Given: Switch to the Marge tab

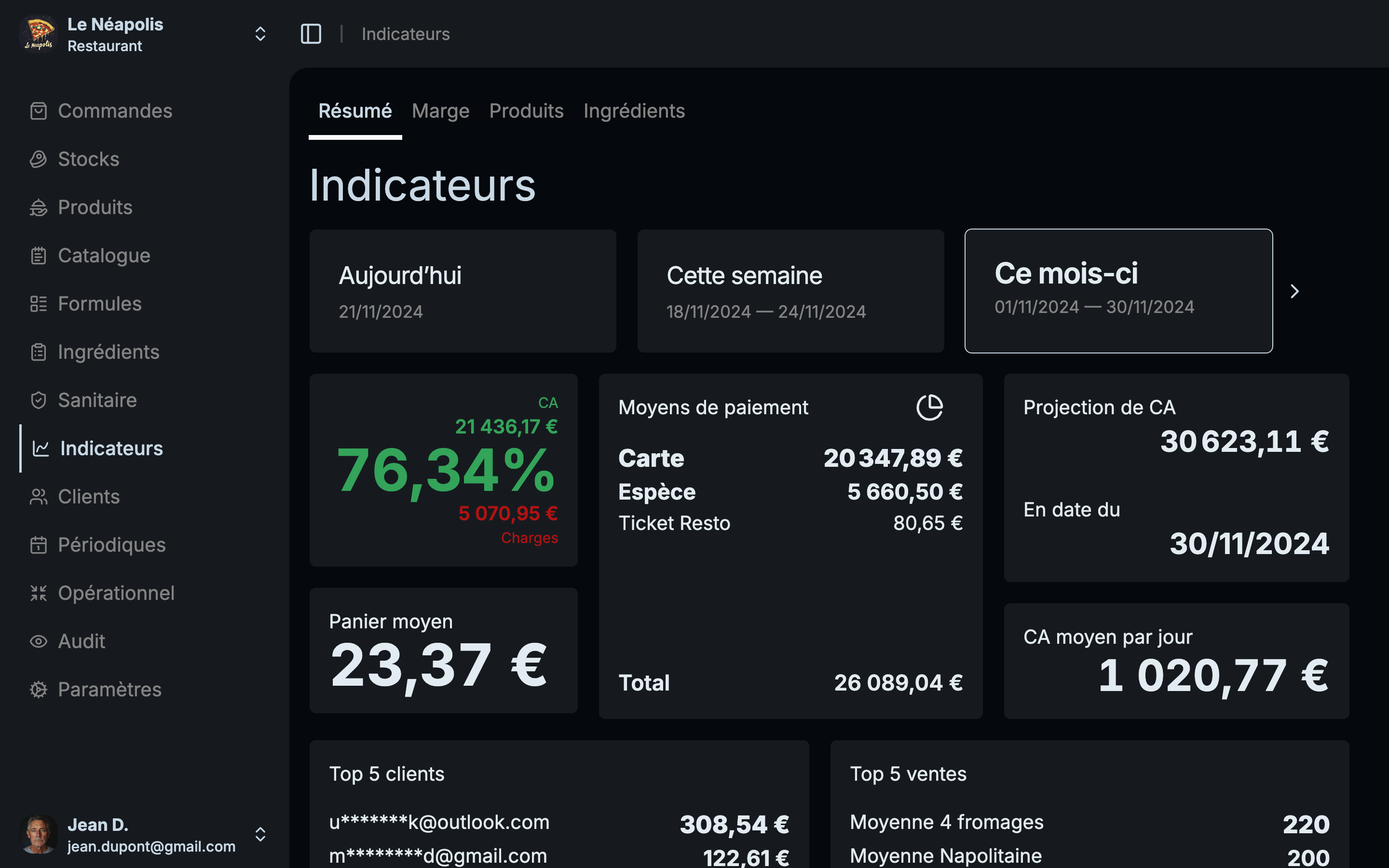Looking at the screenshot, I should [x=440, y=111].
